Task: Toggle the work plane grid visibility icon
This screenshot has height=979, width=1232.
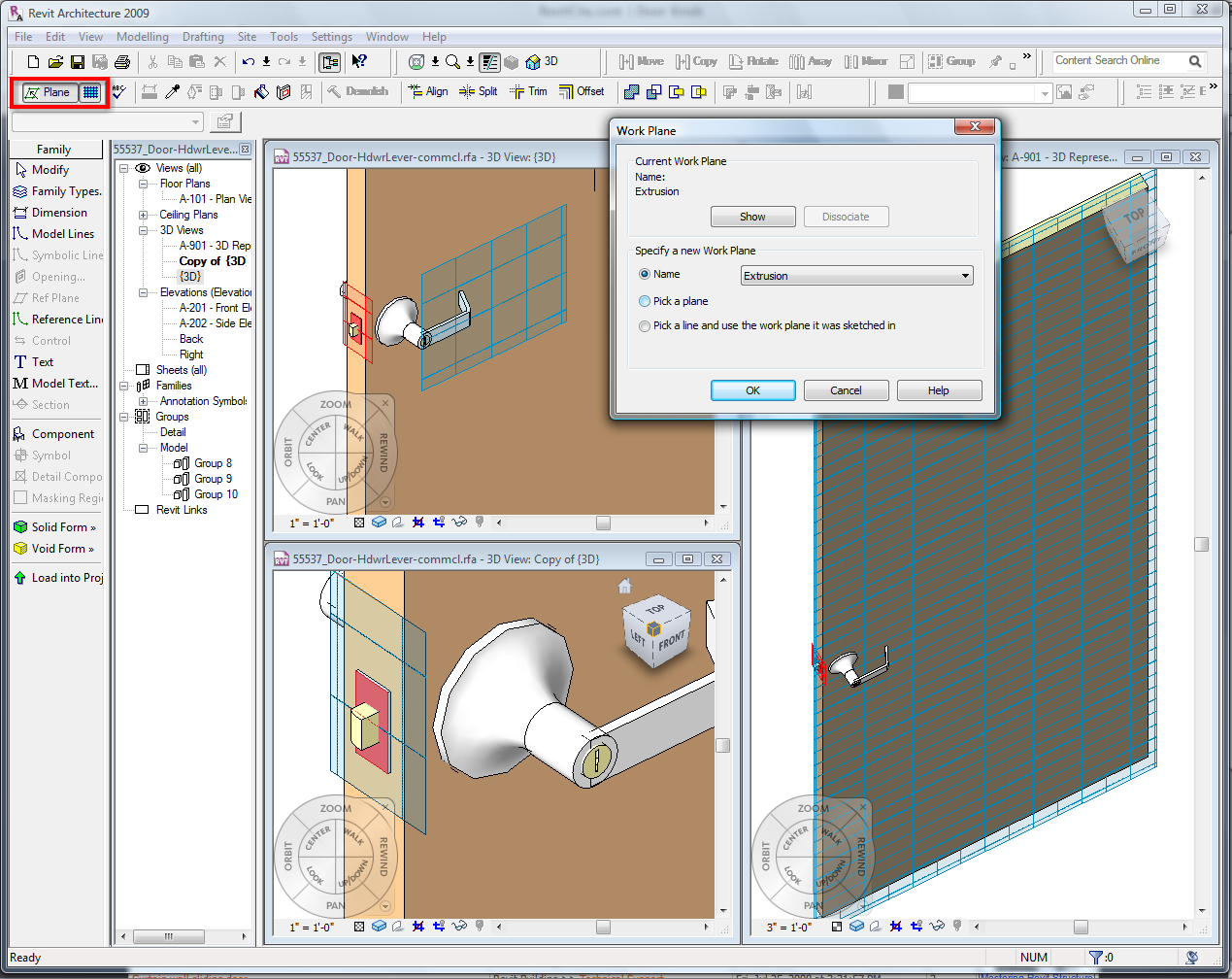Action: (90, 92)
